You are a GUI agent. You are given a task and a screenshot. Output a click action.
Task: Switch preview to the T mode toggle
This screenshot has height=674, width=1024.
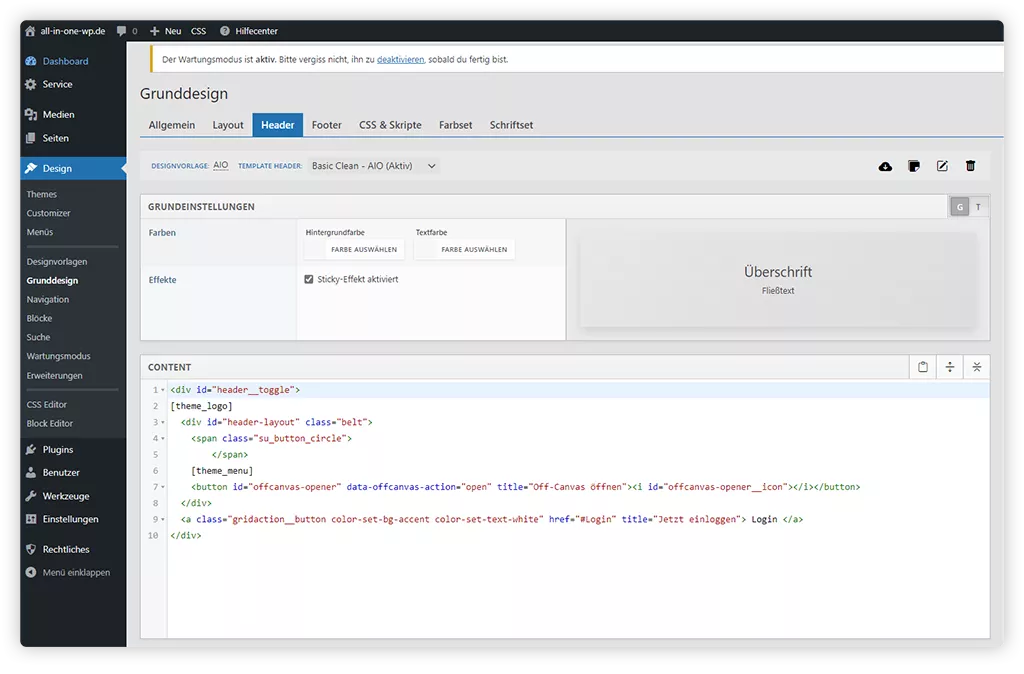[x=978, y=207]
